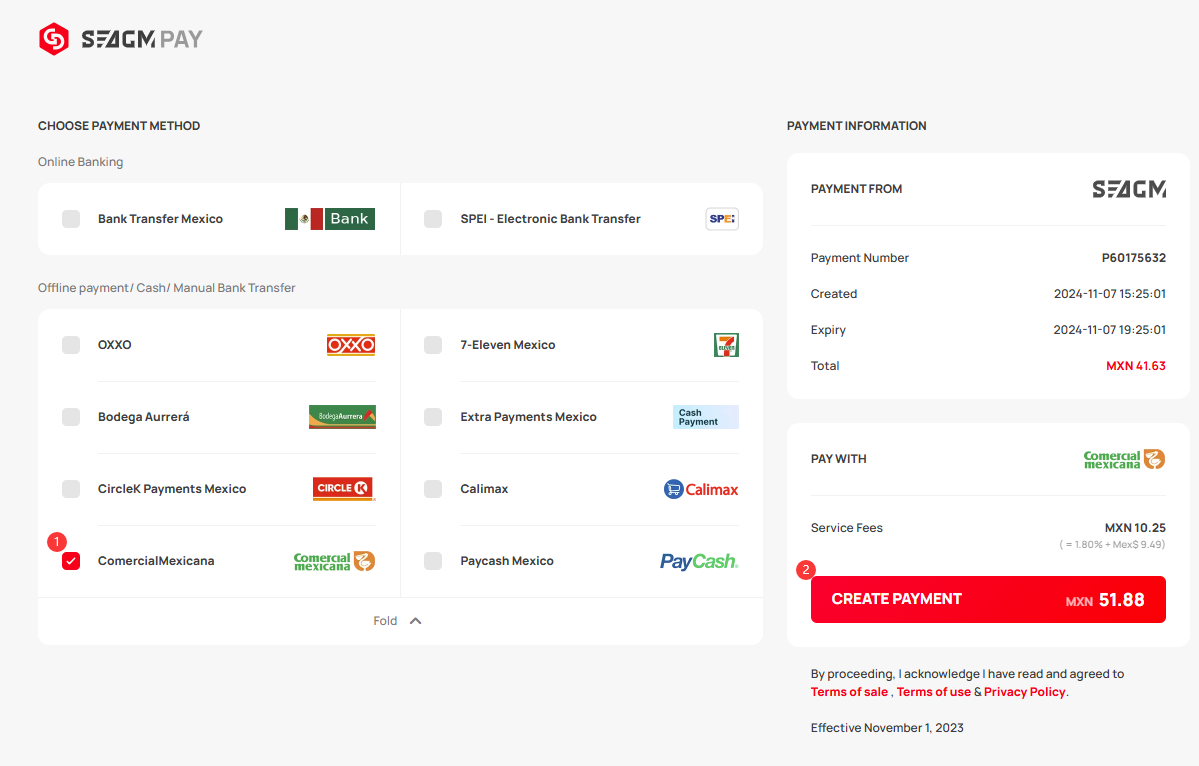The height and width of the screenshot is (766, 1199).
Task: Collapse the list with Fold chevron
Action: click(x=415, y=621)
